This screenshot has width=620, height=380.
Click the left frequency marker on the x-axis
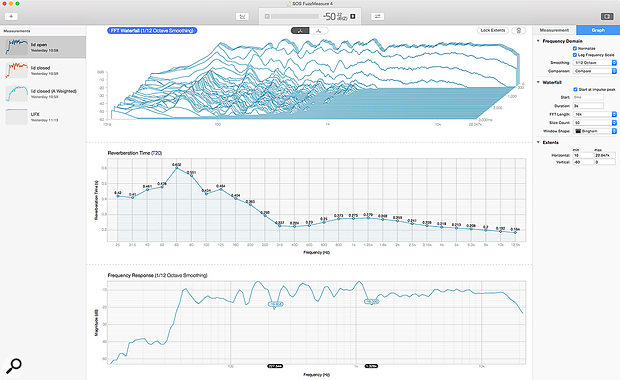(275, 366)
